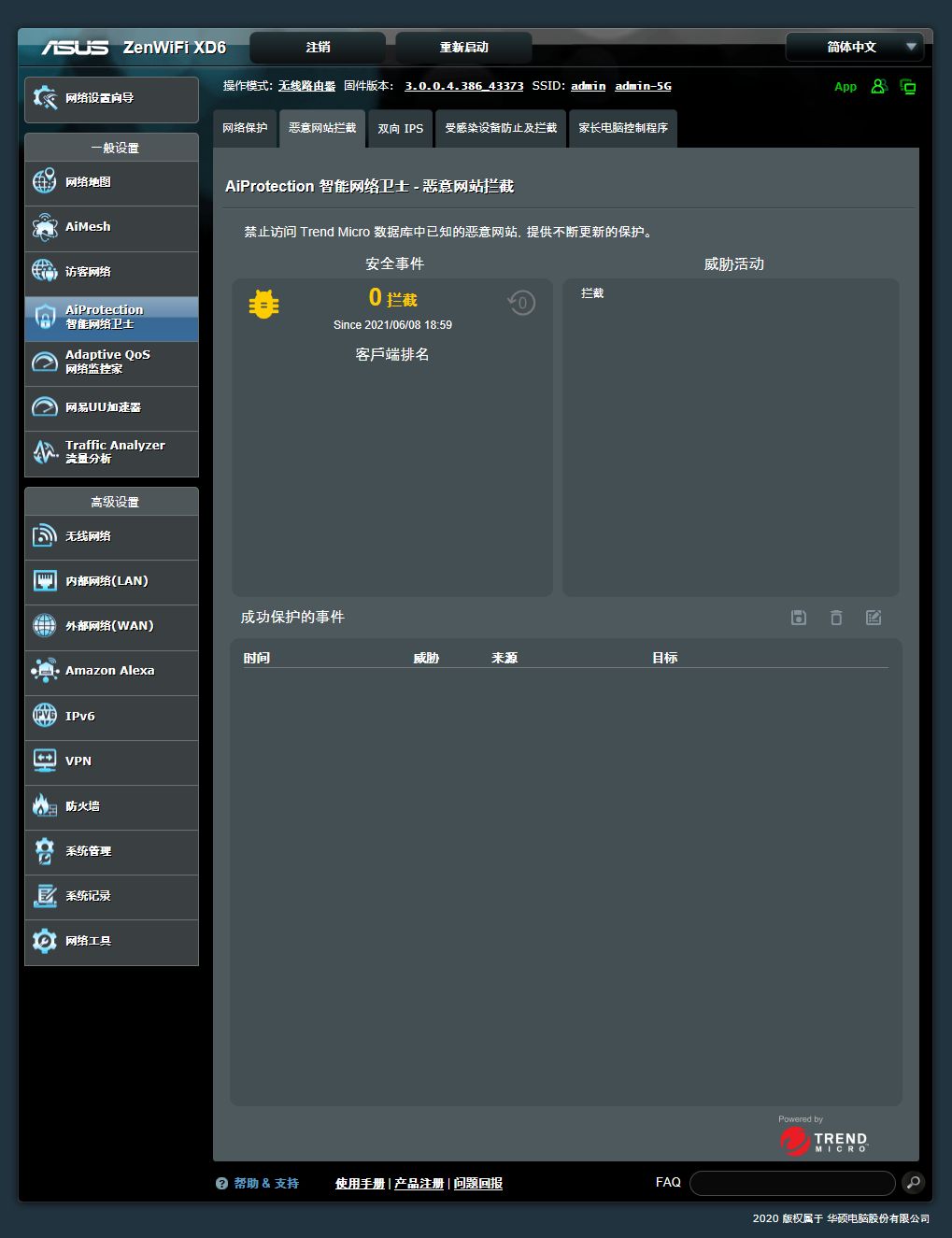Reset the blocked count with the circular-arrow icon
This screenshot has height=1238, width=952.
tap(521, 303)
